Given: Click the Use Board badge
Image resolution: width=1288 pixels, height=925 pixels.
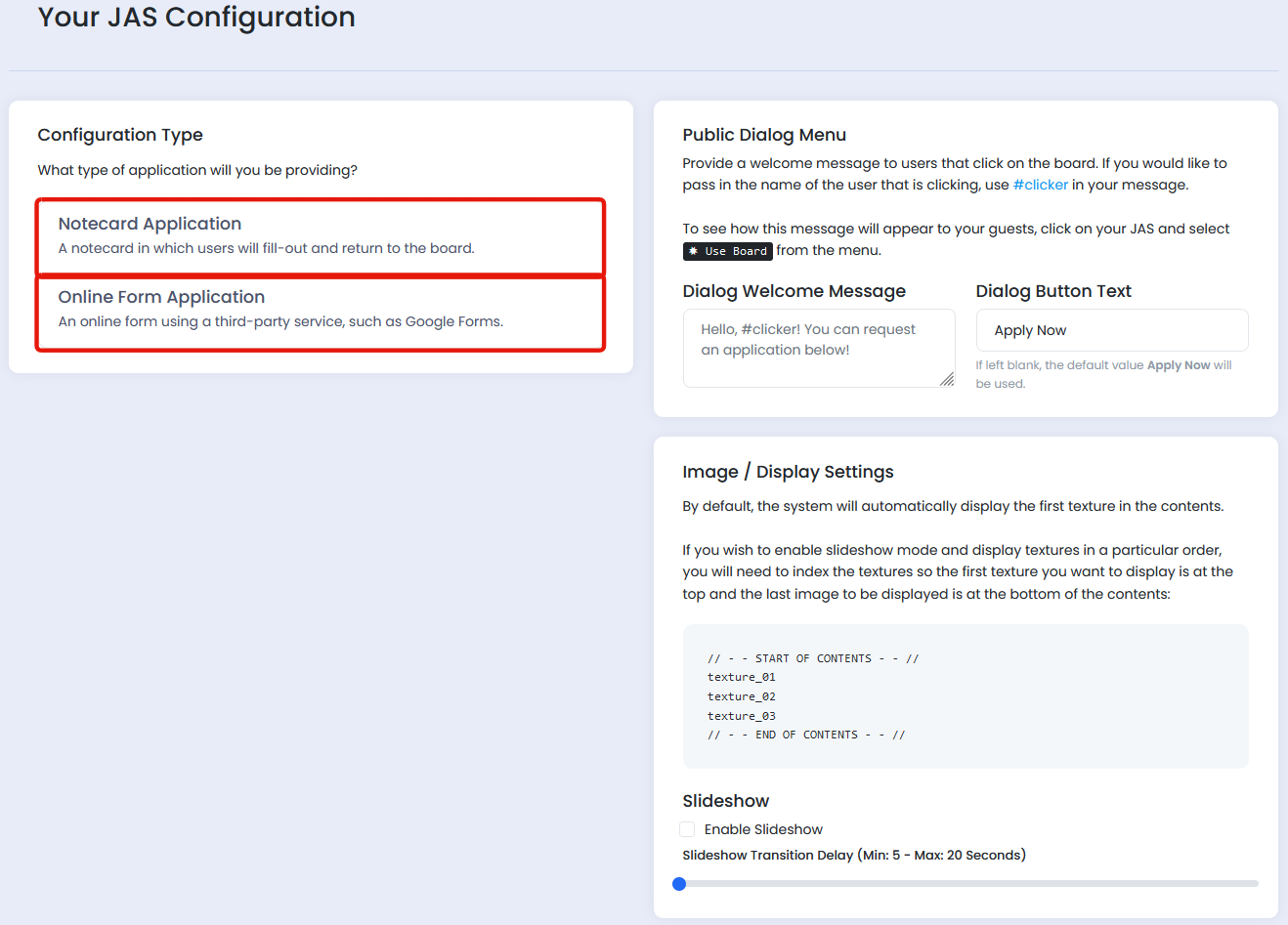Looking at the screenshot, I should click(728, 251).
